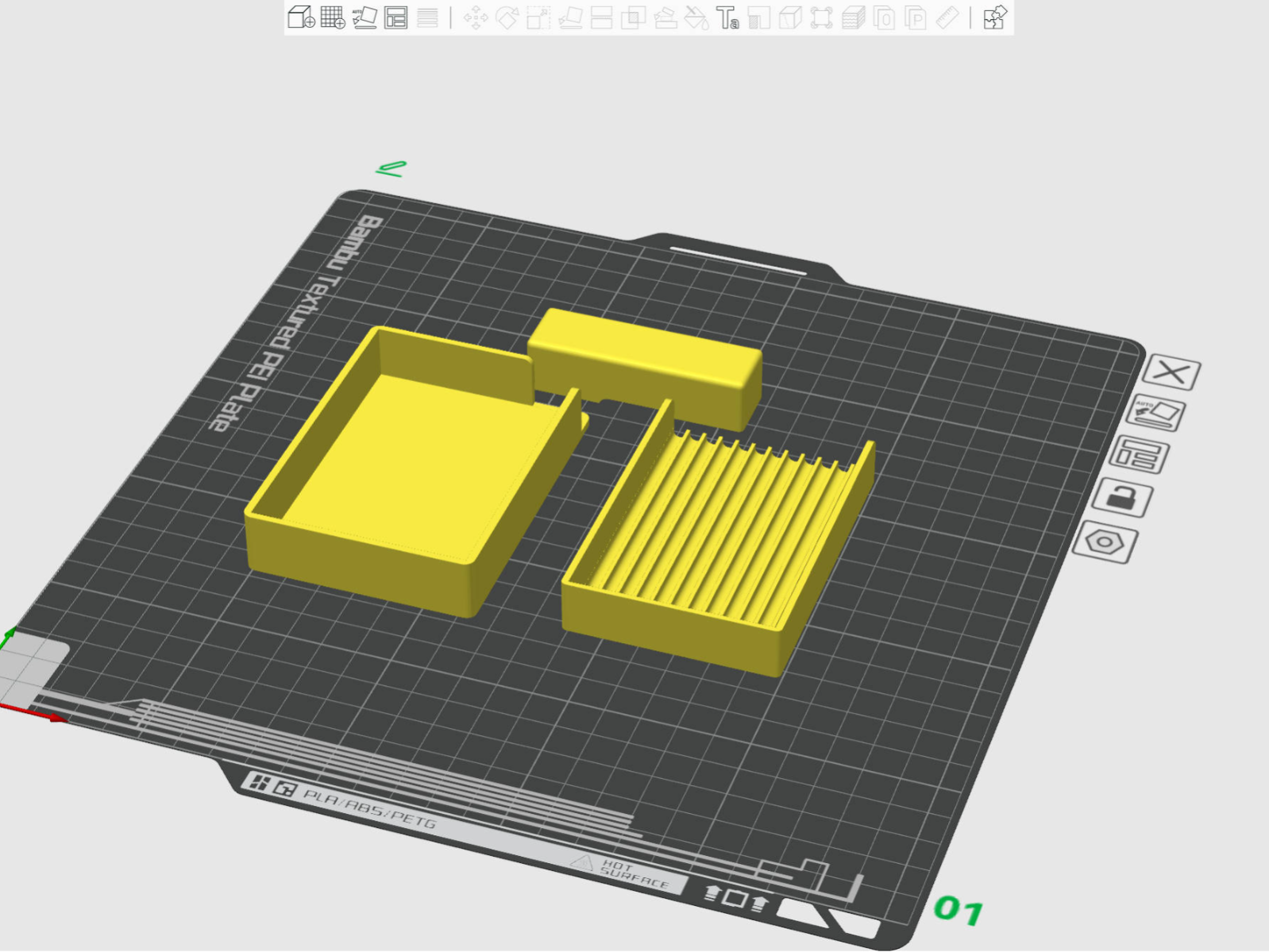Pick the paint bucket tool icon
Screen dimensions: 1269x952
[x=696, y=17]
